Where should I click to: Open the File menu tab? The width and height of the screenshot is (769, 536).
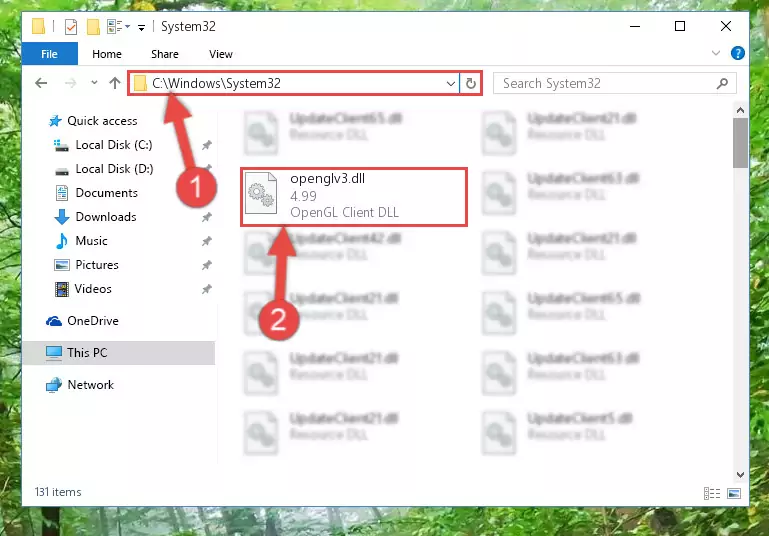[x=49, y=54]
